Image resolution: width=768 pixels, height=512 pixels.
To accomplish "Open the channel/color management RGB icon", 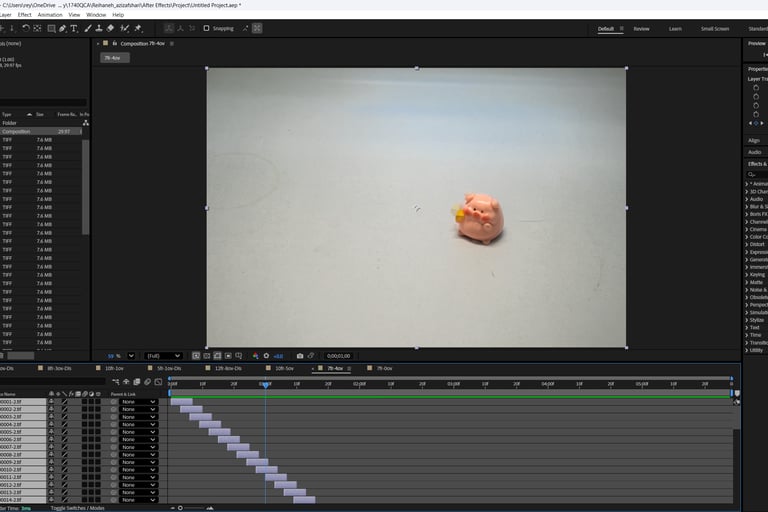I will [x=256, y=356].
